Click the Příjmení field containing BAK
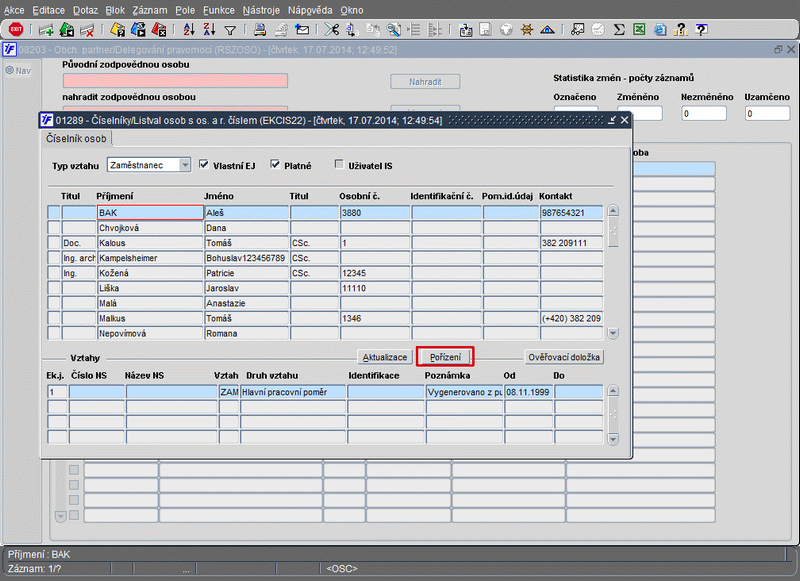 click(149, 213)
